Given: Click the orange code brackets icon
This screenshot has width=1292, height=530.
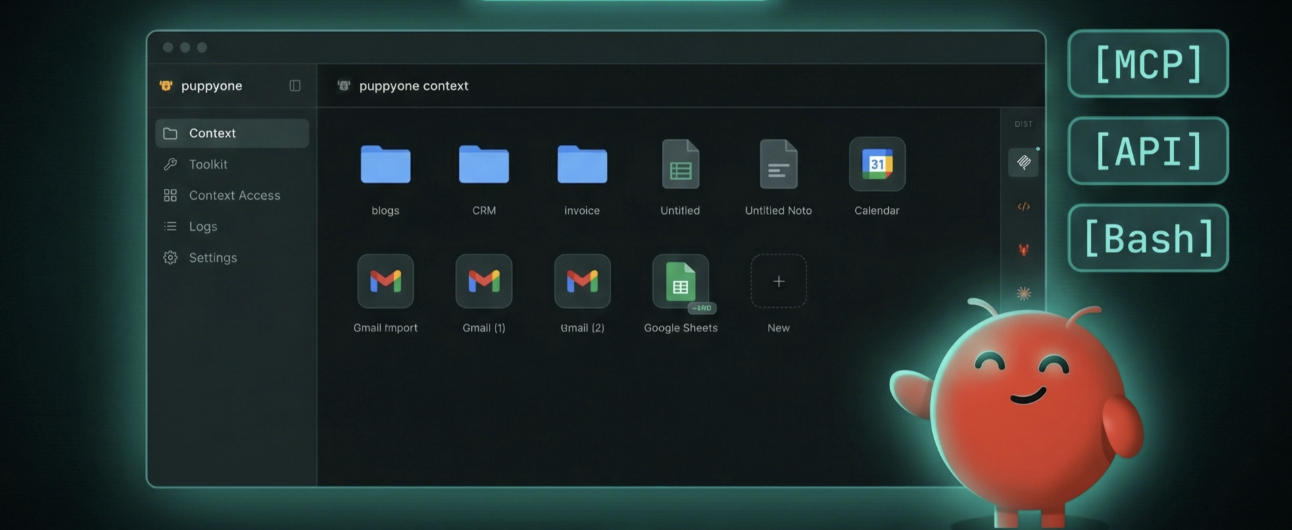Looking at the screenshot, I should click(x=1023, y=207).
